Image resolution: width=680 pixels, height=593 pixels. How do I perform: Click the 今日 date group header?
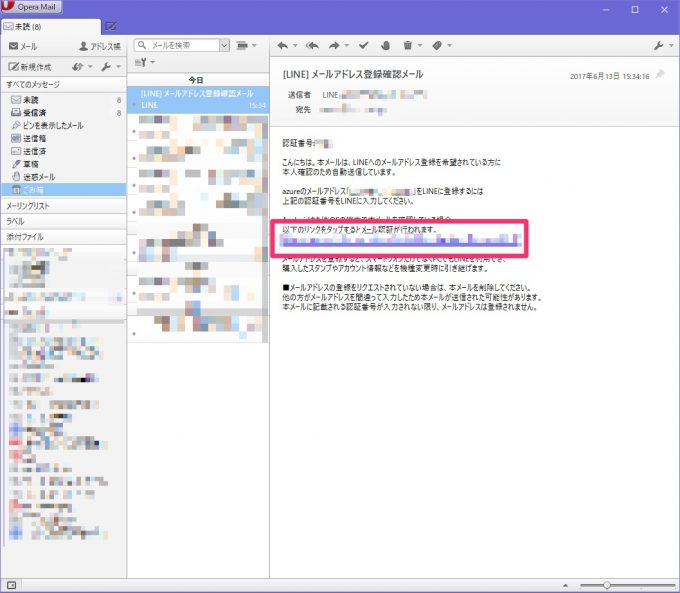(x=196, y=80)
